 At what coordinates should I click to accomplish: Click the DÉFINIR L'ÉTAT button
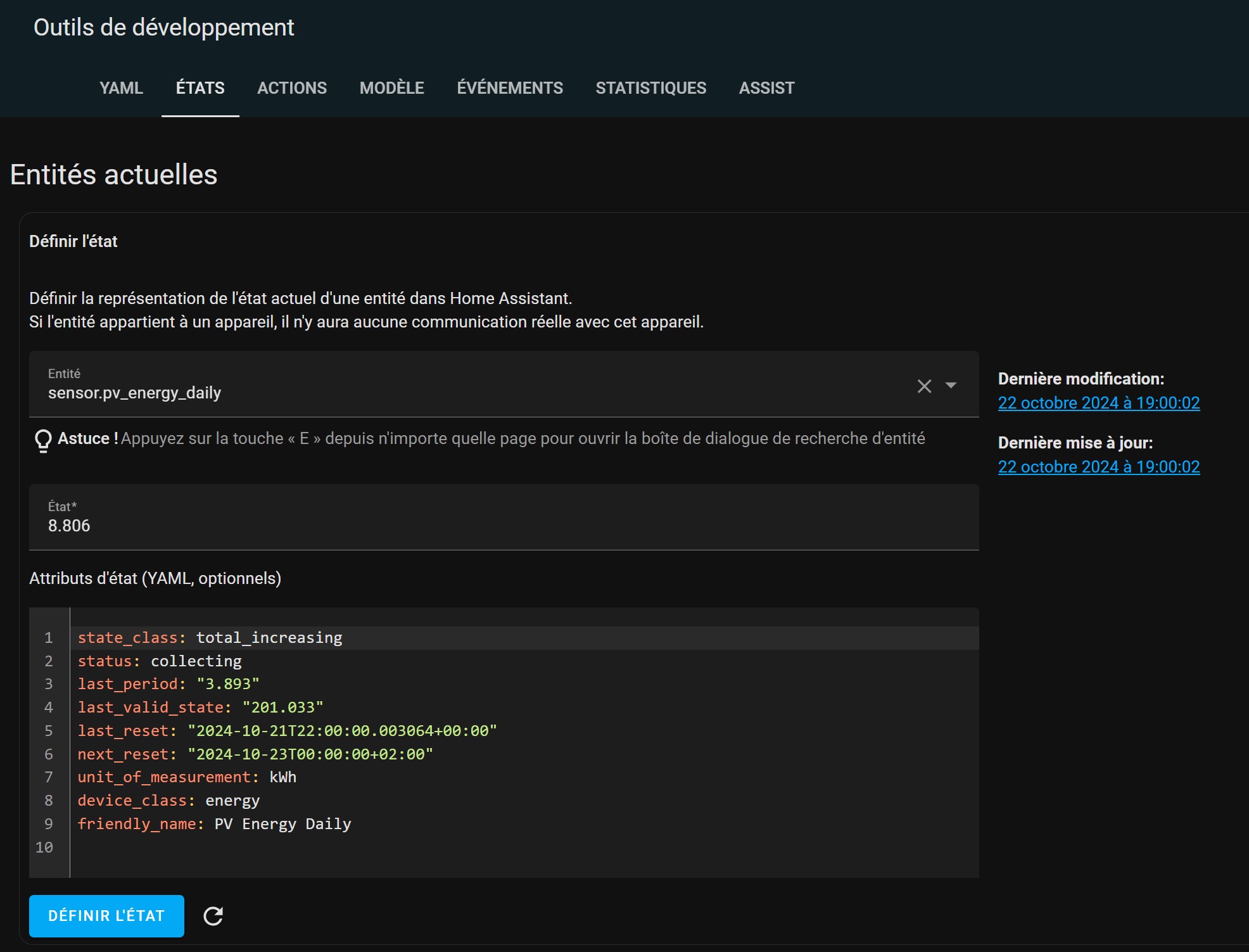106,916
